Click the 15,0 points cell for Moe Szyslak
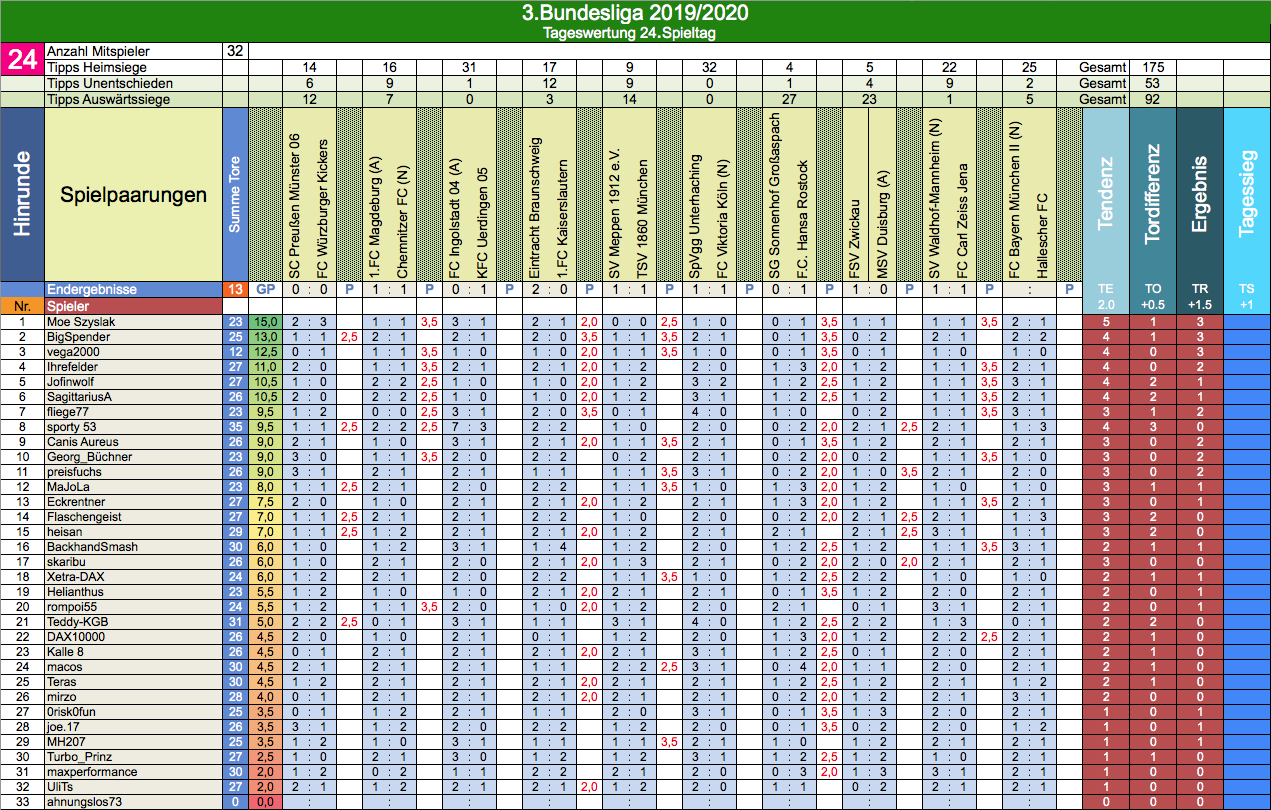This screenshot has height=810, width=1271. click(x=266, y=322)
